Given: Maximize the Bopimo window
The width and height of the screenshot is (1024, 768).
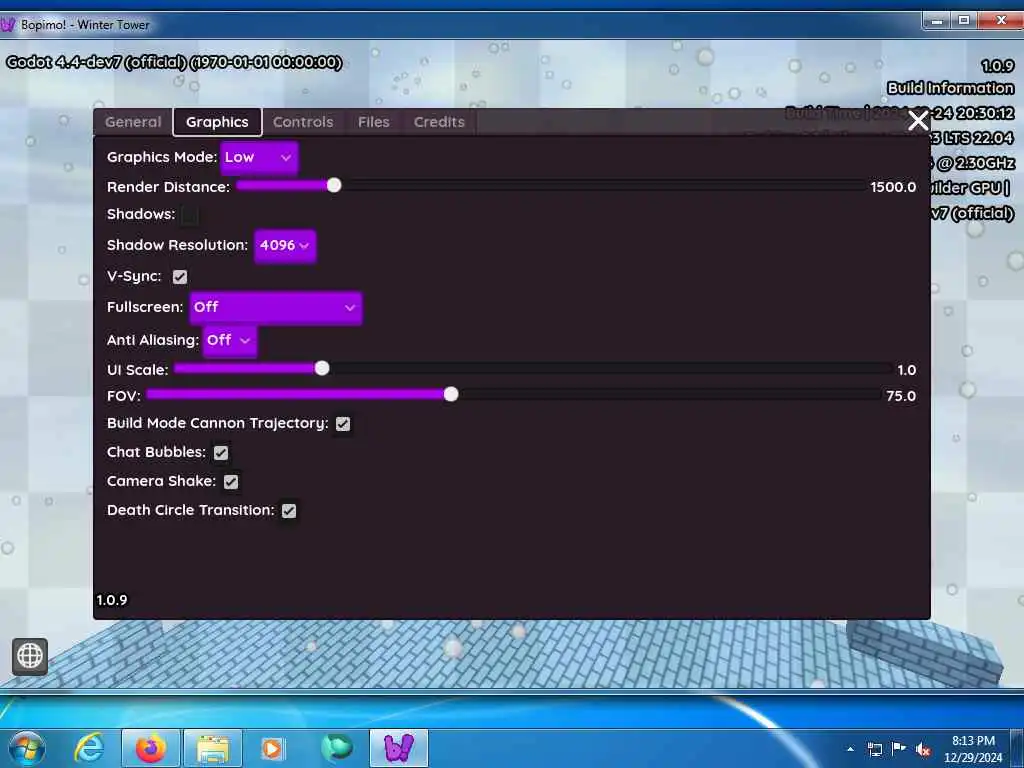Looking at the screenshot, I should pos(964,21).
